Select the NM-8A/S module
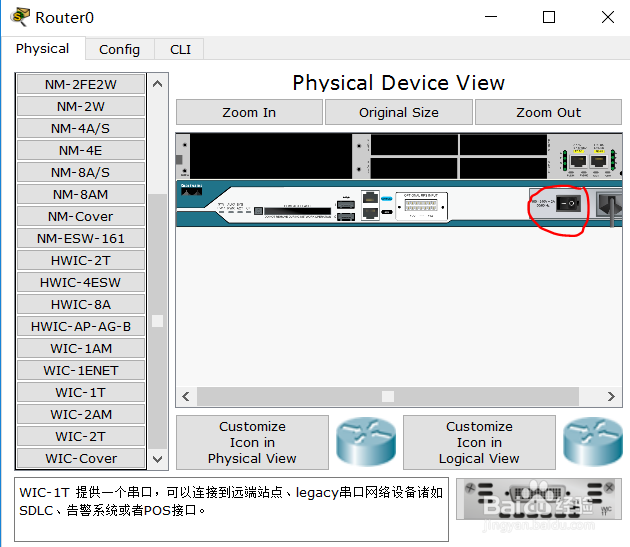630x547 pixels. tap(81, 172)
